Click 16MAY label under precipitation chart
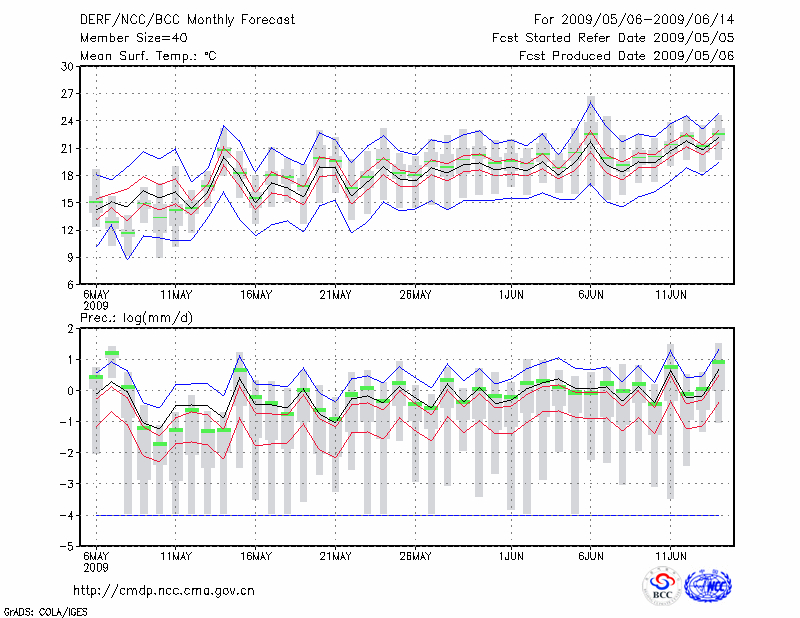The image size is (800, 618). (256, 556)
